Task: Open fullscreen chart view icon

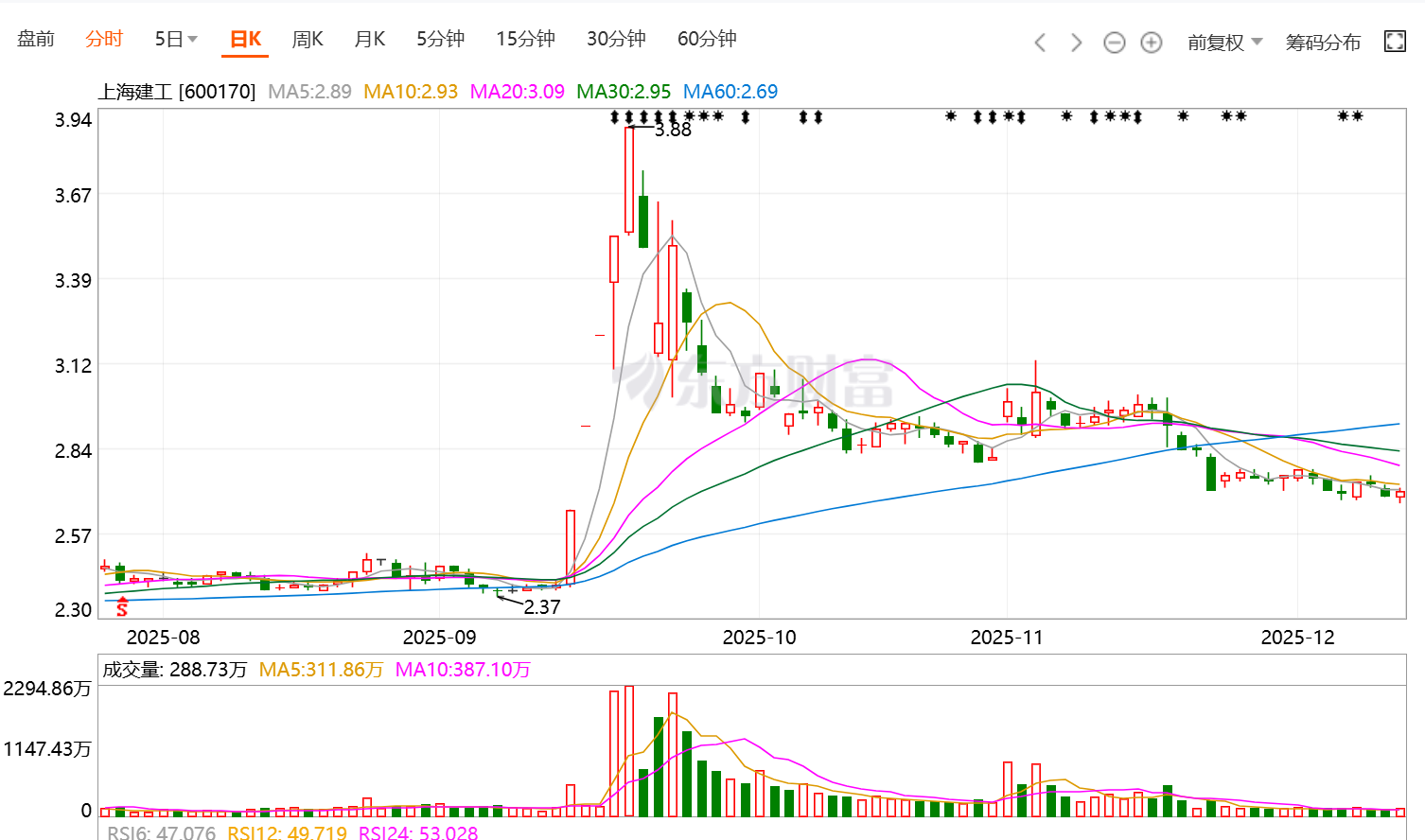Action: point(1395,41)
